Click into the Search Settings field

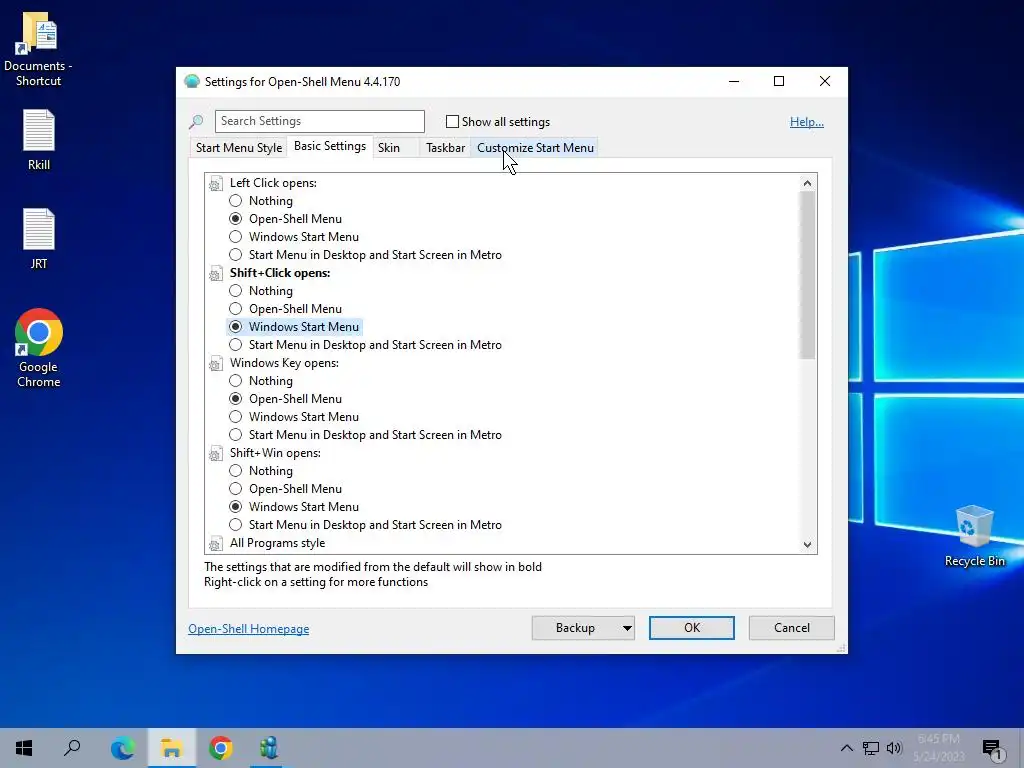click(x=320, y=121)
